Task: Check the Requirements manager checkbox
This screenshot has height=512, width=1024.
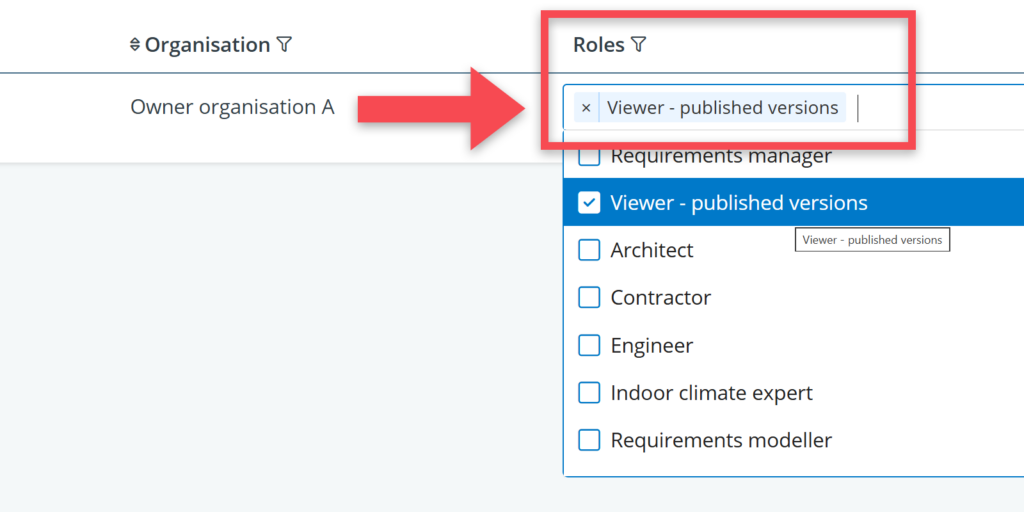Action: click(590, 157)
